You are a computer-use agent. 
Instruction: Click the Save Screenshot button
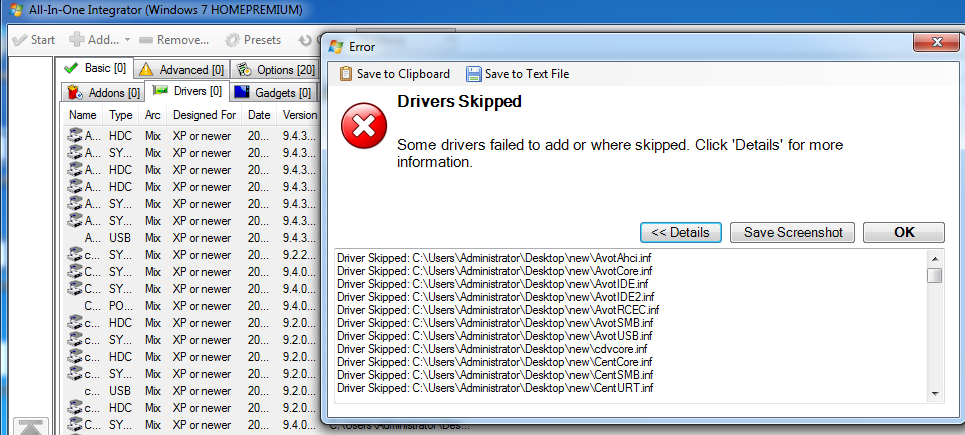pyautogui.click(x=793, y=232)
